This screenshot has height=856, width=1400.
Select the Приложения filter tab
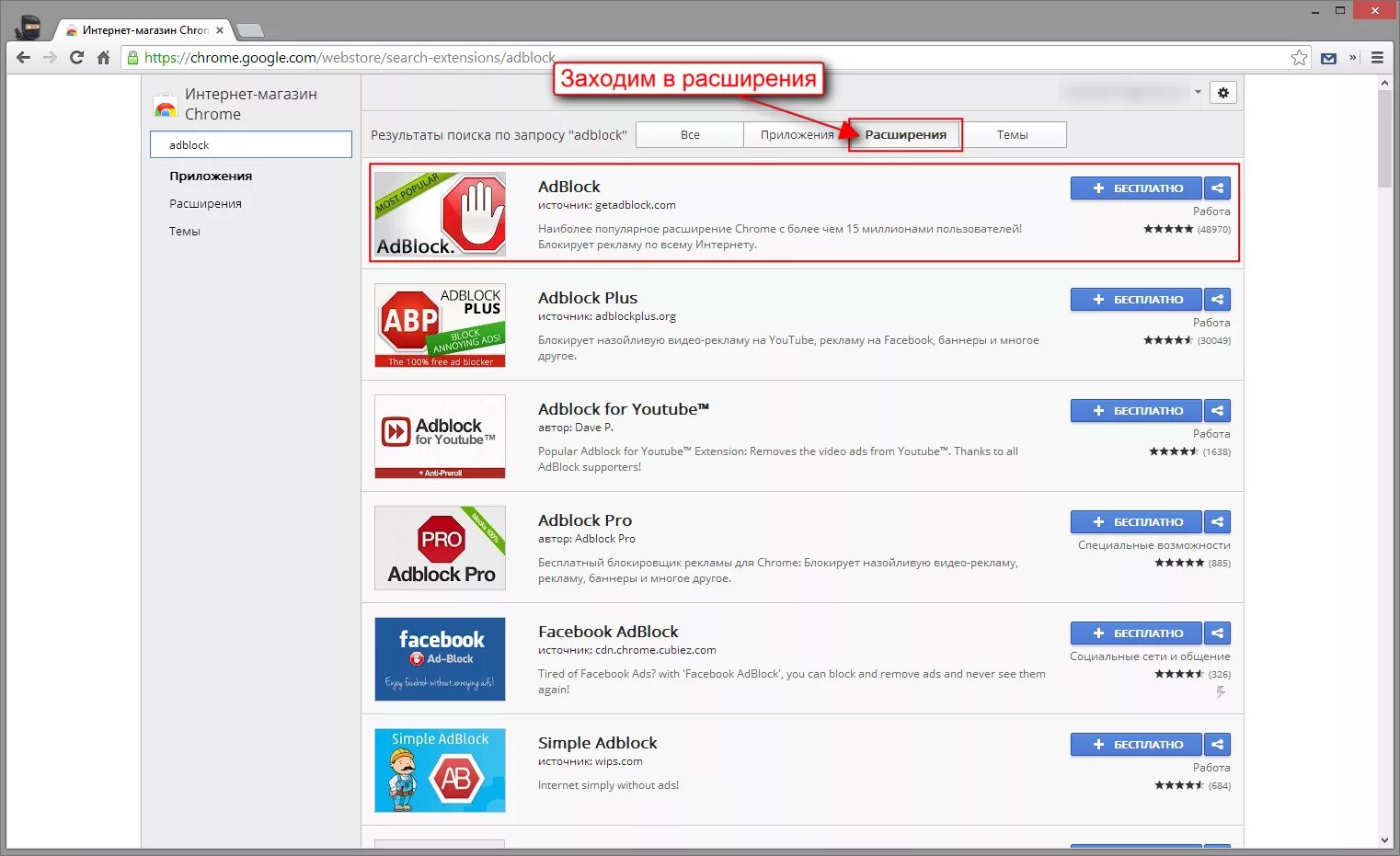click(797, 134)
